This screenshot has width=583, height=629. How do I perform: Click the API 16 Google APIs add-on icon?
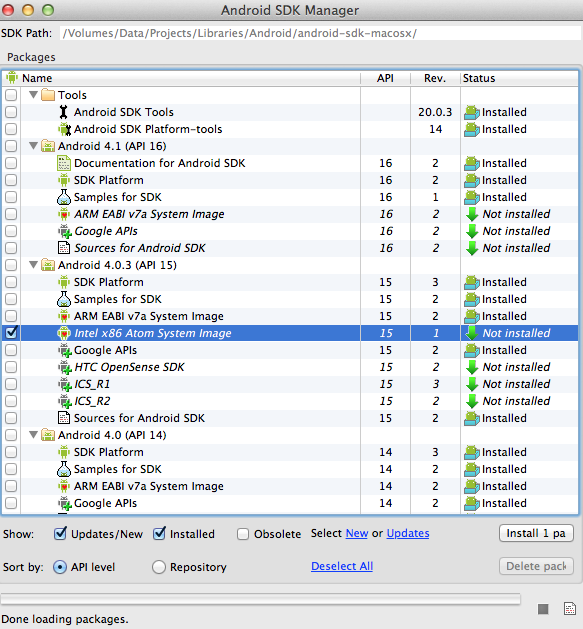65,231
